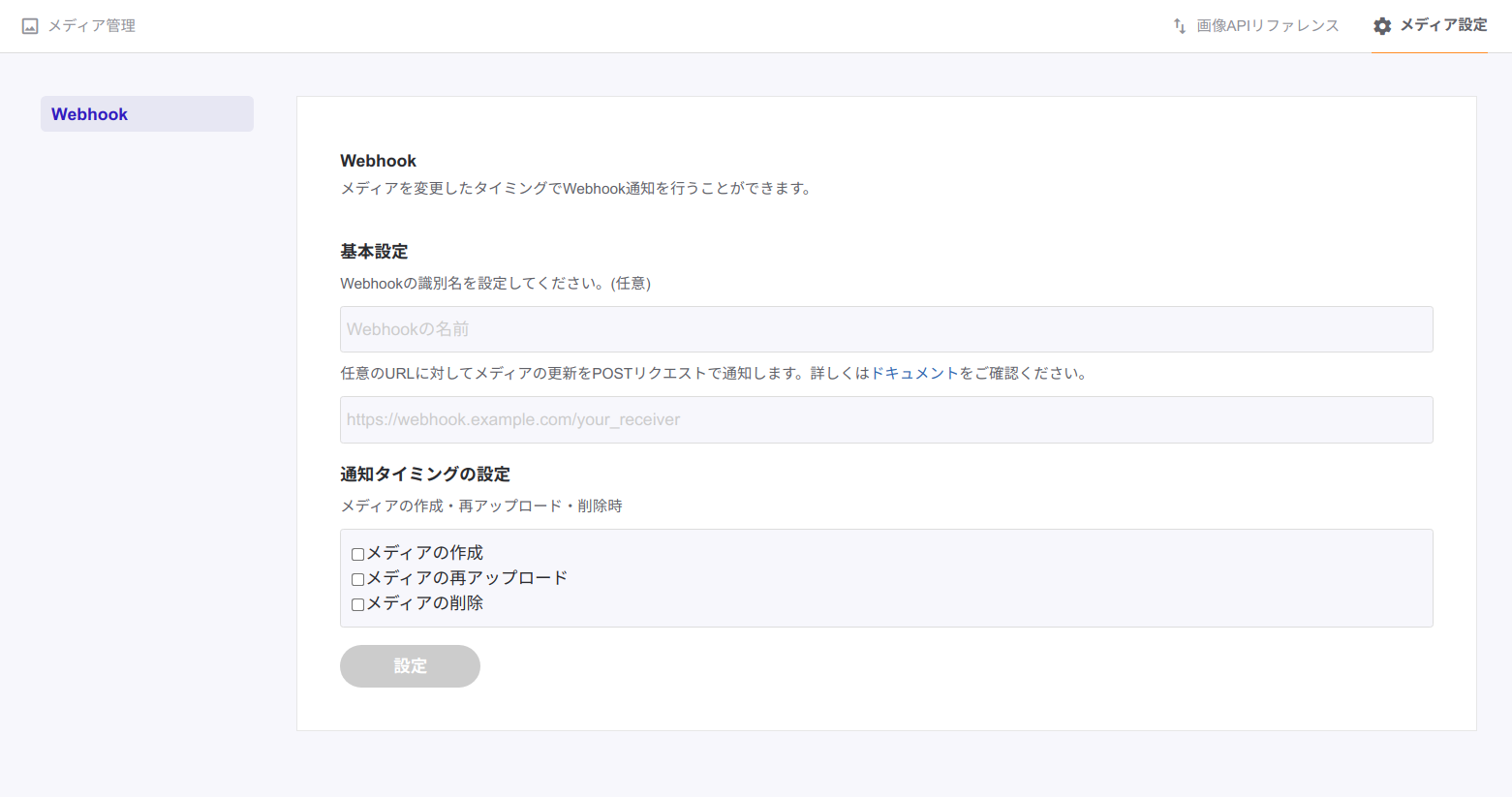Click the up-down arrows icon for image API
The image size is (1512, 797).
[x=1179, y=26]
